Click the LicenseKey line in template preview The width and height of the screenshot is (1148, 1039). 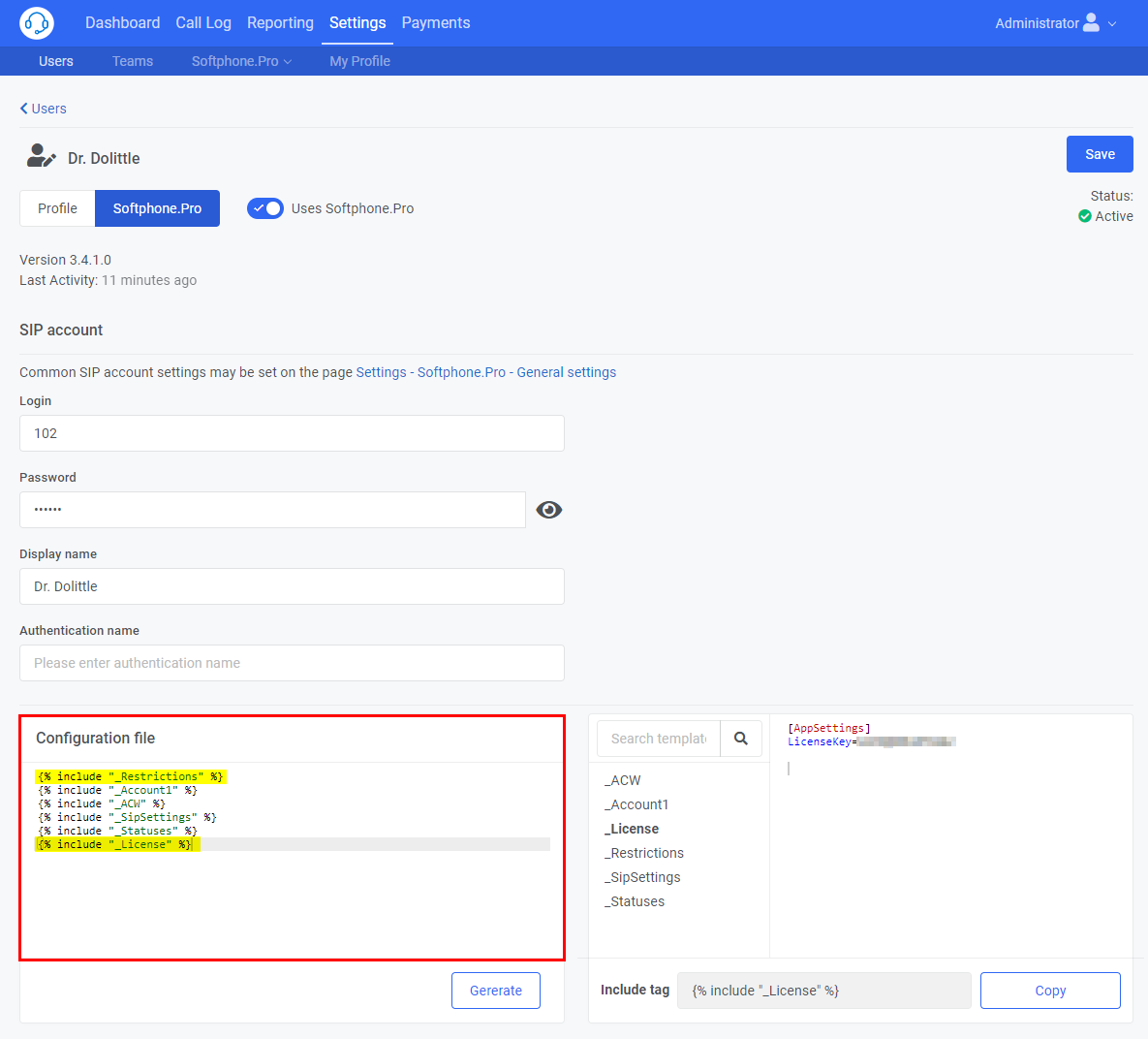(x=871, y=742)
